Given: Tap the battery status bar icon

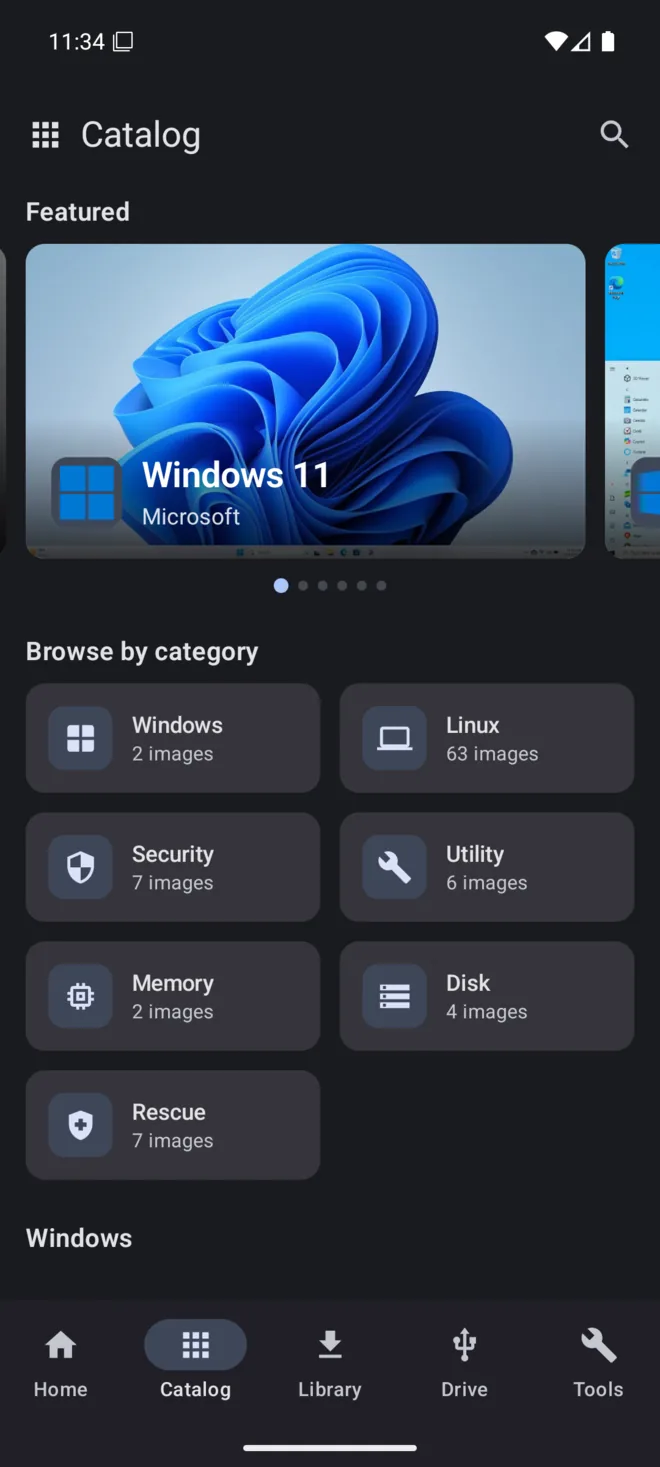Looking at the screenshot, I should 607,41.
